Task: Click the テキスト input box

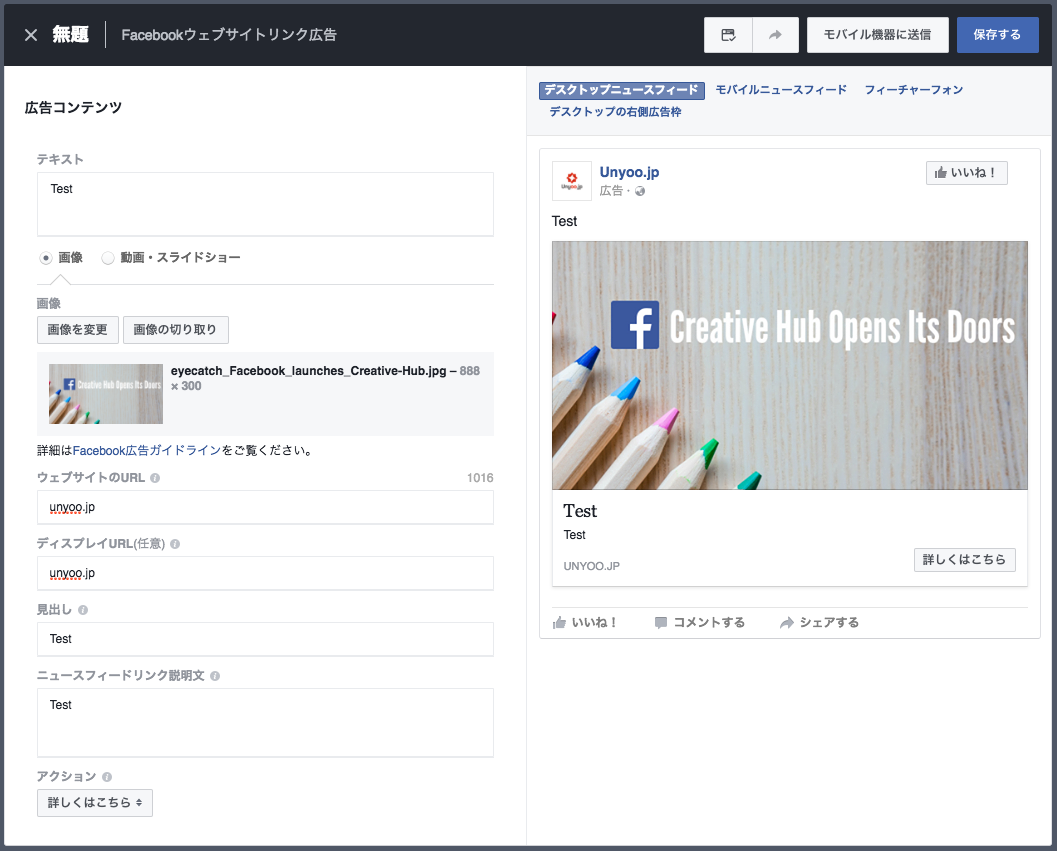Action: pyautogui.click(x=265, y=204)
